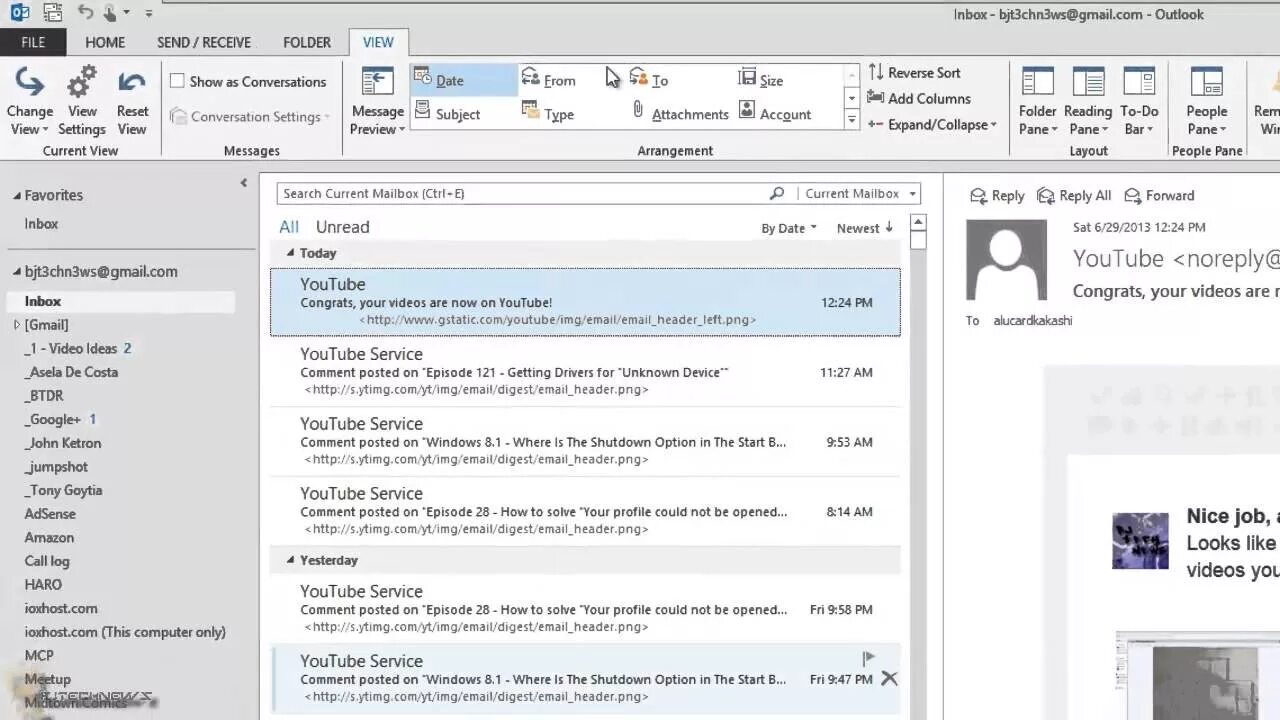Click Add Columns

pos(918,98)
